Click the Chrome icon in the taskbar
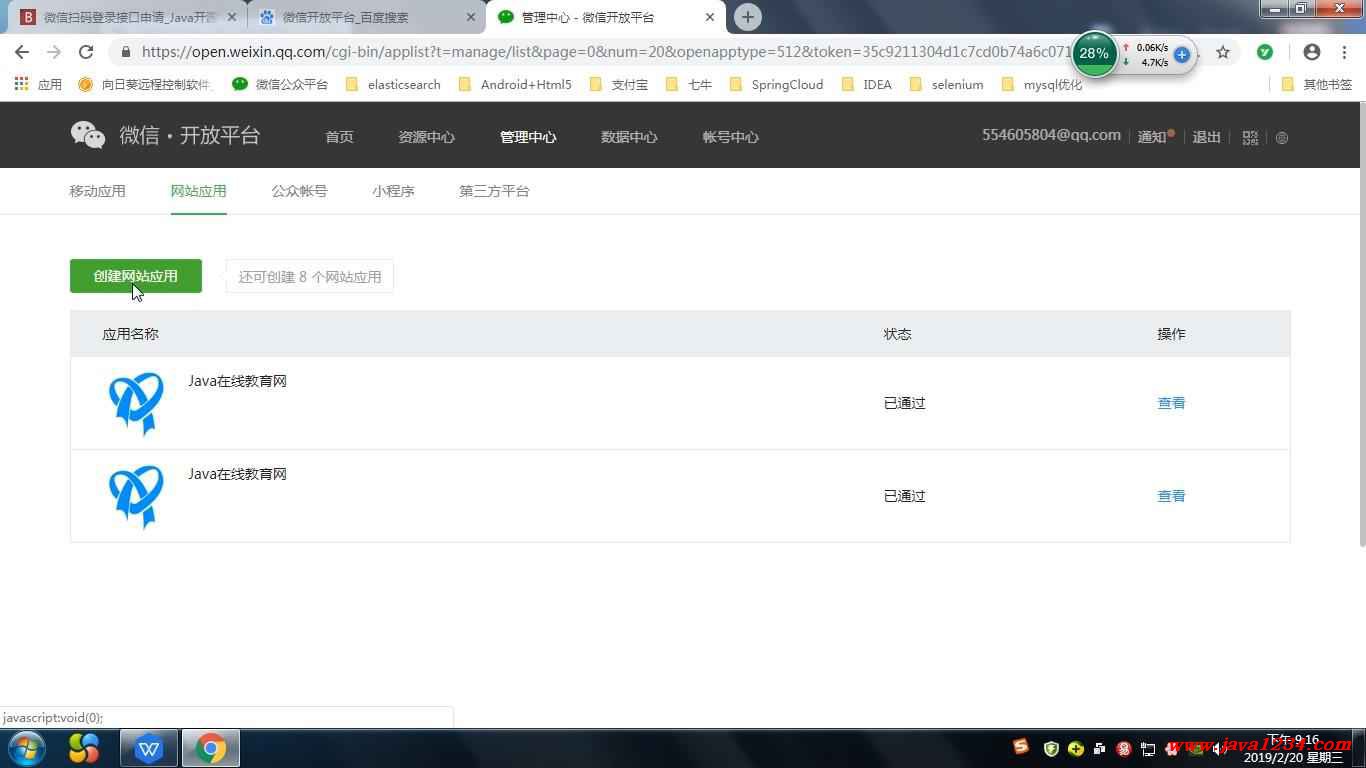 pos(210,748)
